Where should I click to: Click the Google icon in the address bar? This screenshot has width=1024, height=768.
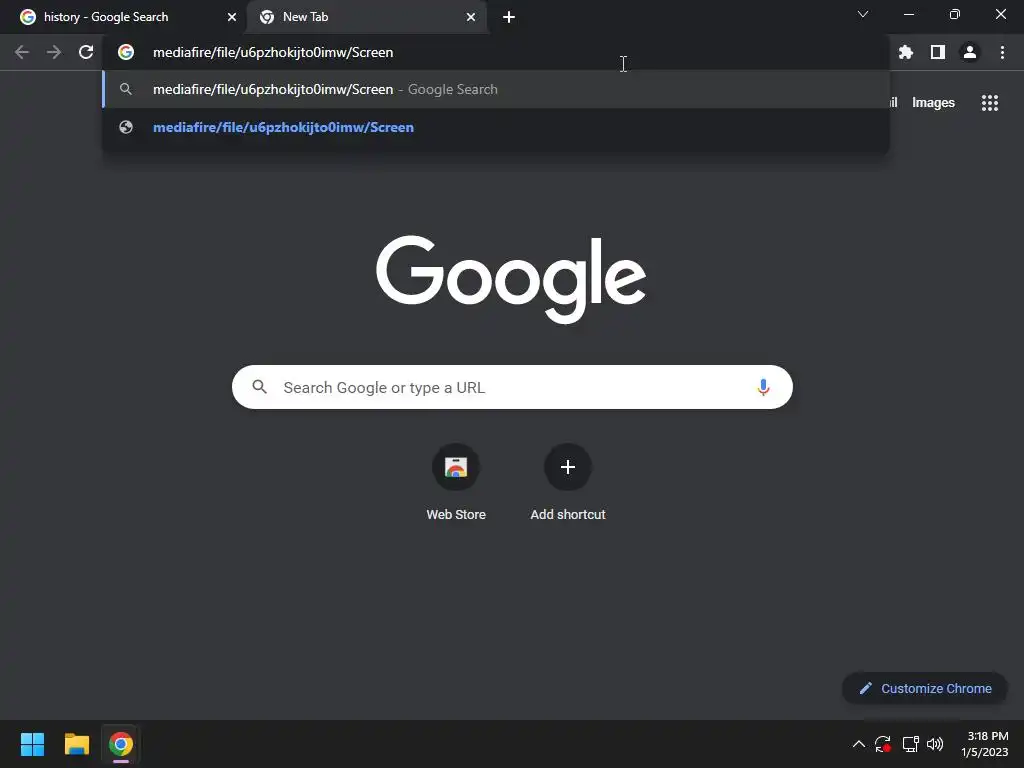point(126,52)
